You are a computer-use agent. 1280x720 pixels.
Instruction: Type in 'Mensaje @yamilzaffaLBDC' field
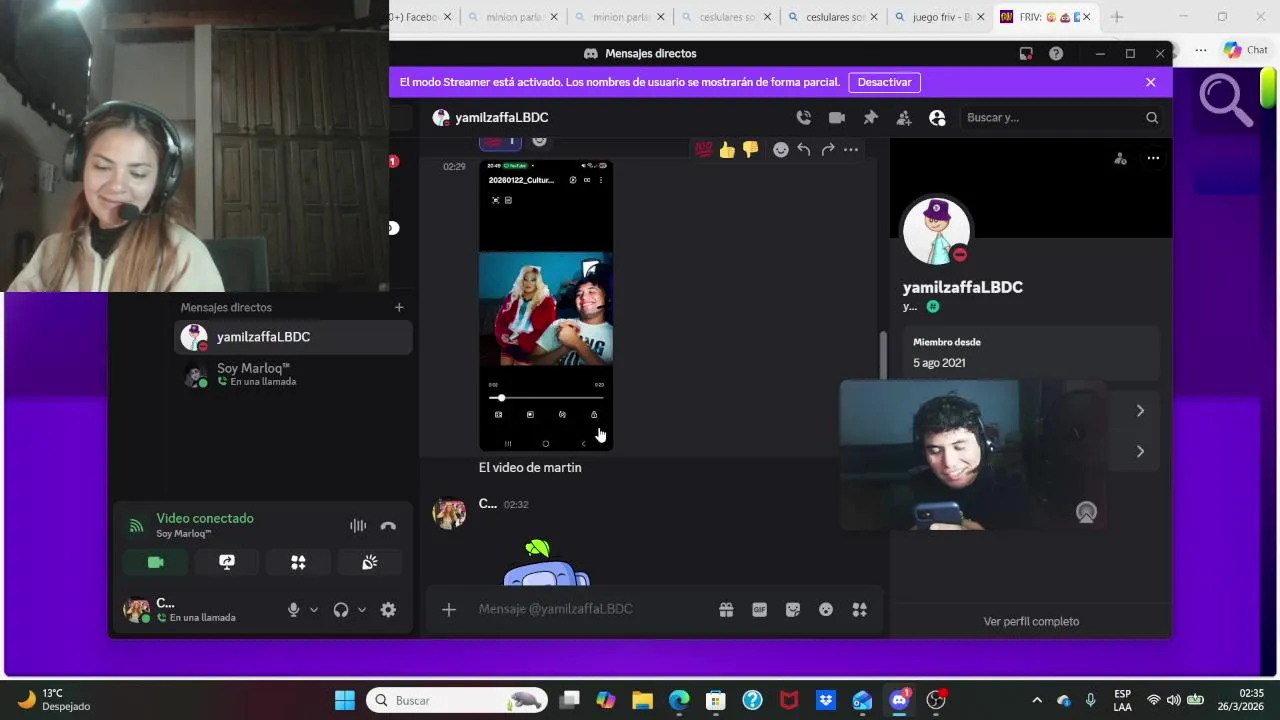pos(590,609)
